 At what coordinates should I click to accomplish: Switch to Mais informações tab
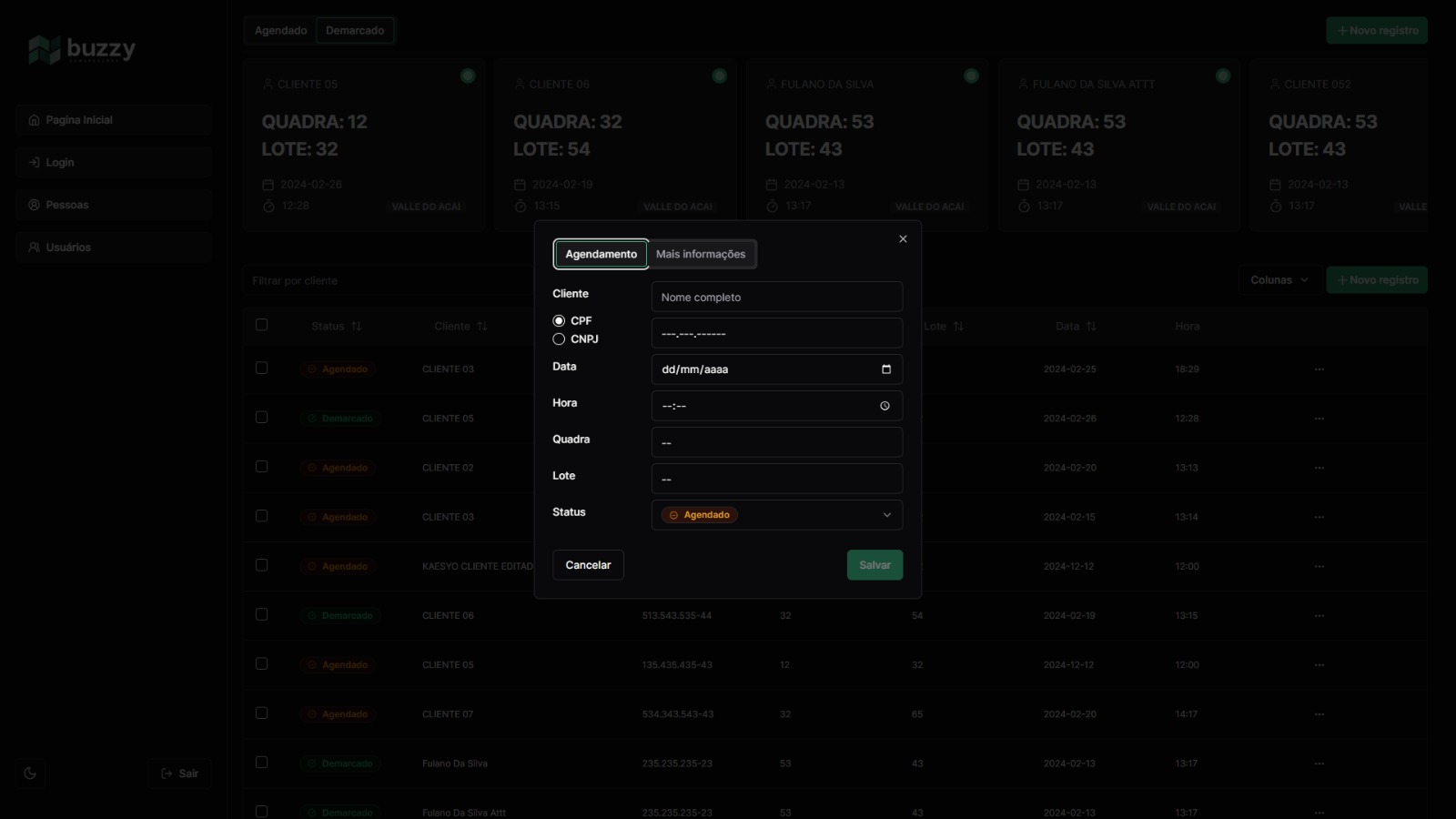pos(700,255)
